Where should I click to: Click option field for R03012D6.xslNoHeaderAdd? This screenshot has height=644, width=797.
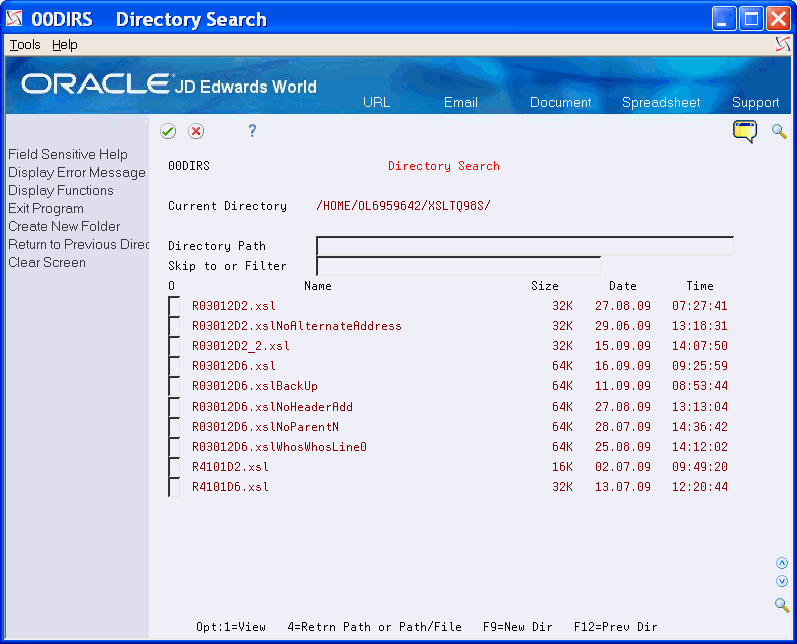174,407
